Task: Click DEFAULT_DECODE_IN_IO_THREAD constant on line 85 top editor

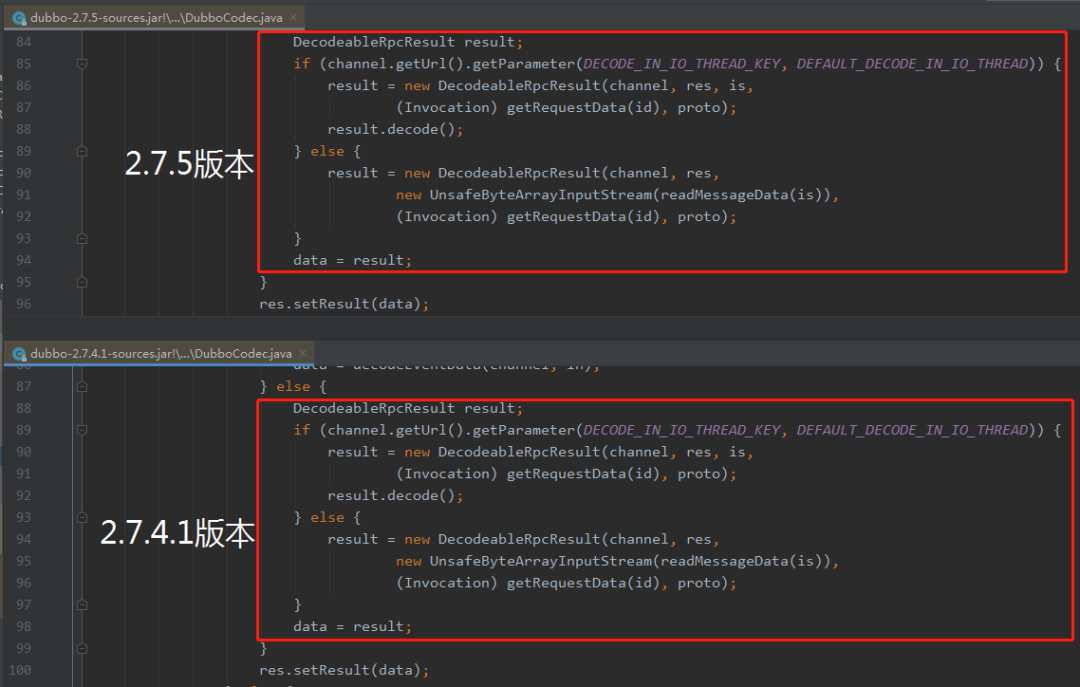Action: coord(912,64)
